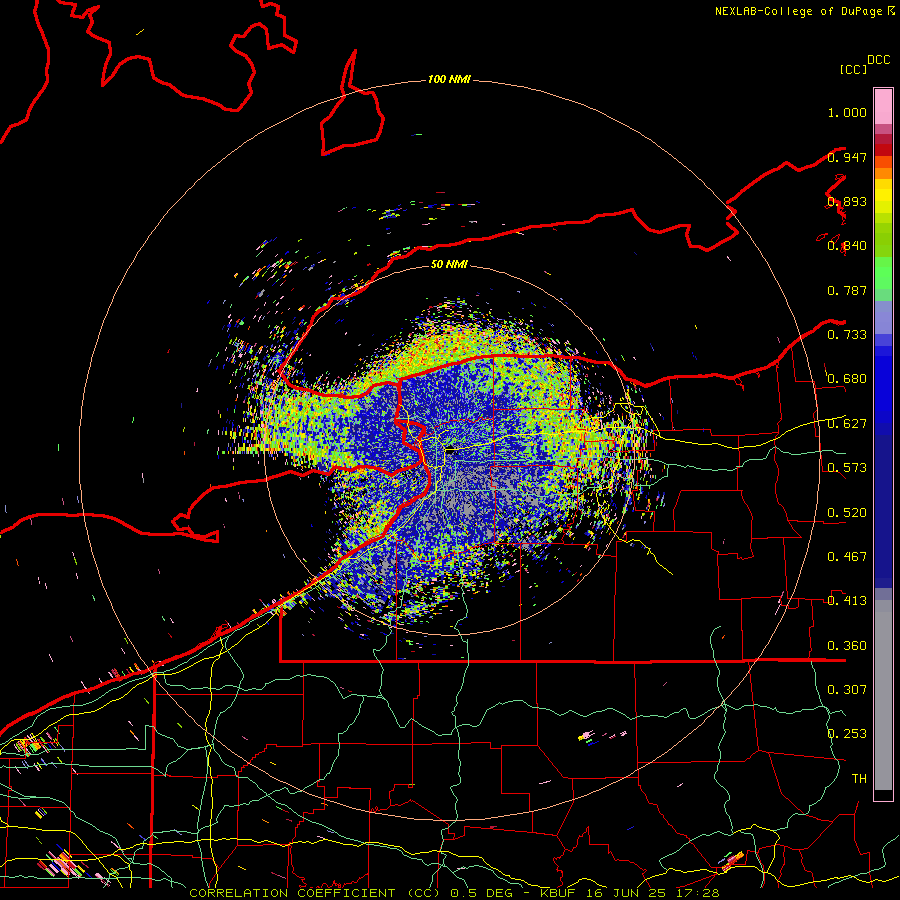Select the 0.253 scale value
This screenshot has width=900, height=900.
847,734
